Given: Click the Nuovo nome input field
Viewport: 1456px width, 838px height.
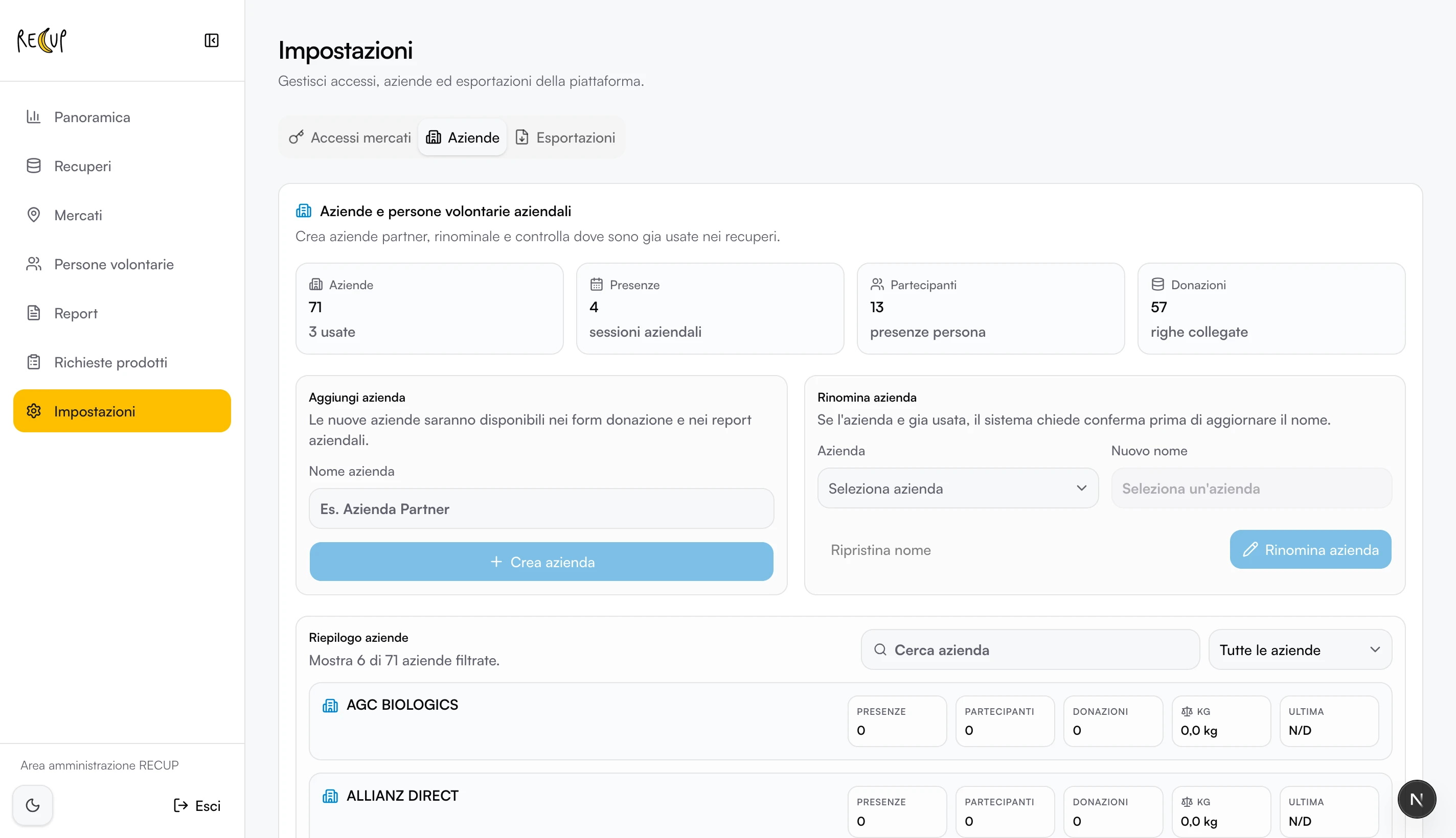Looking at the screenshot, I should tap(1252, 488).
